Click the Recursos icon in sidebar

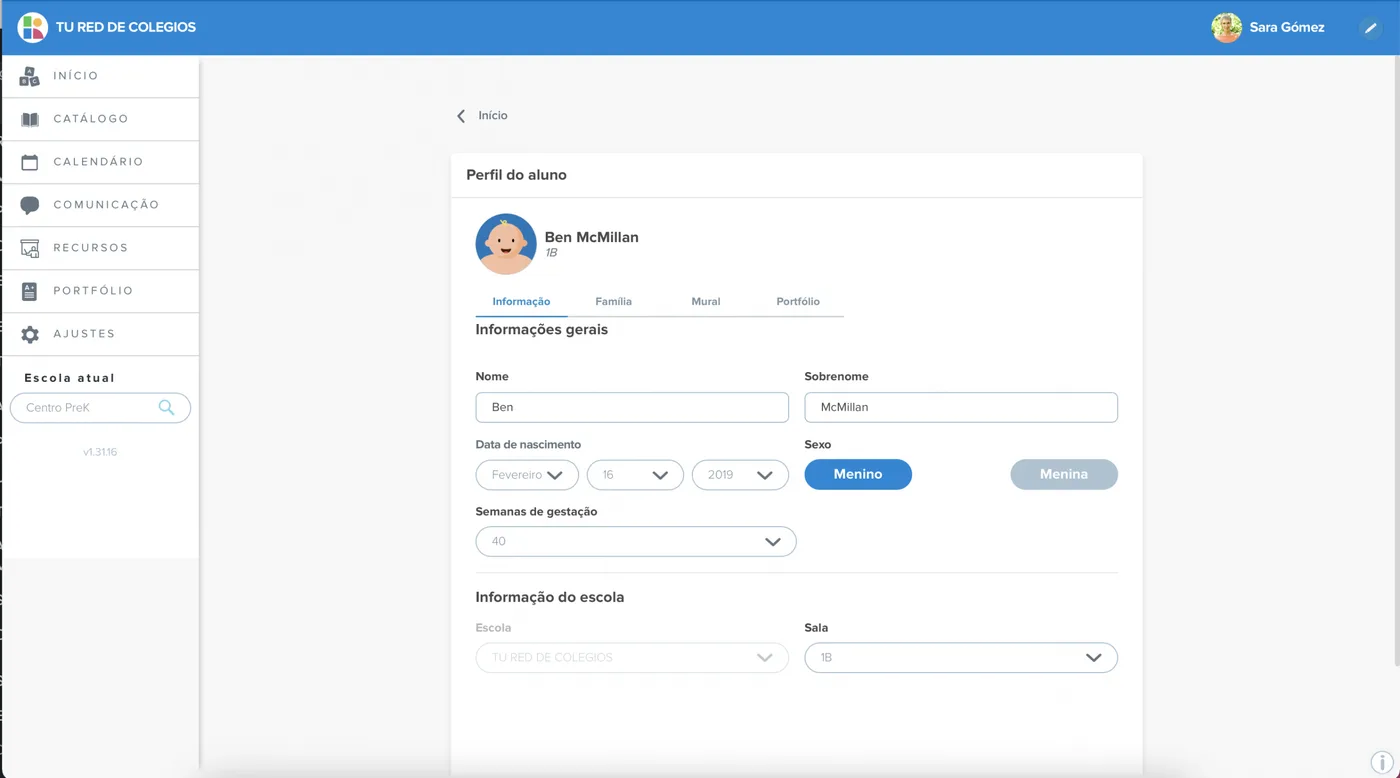tap(30, 248)
